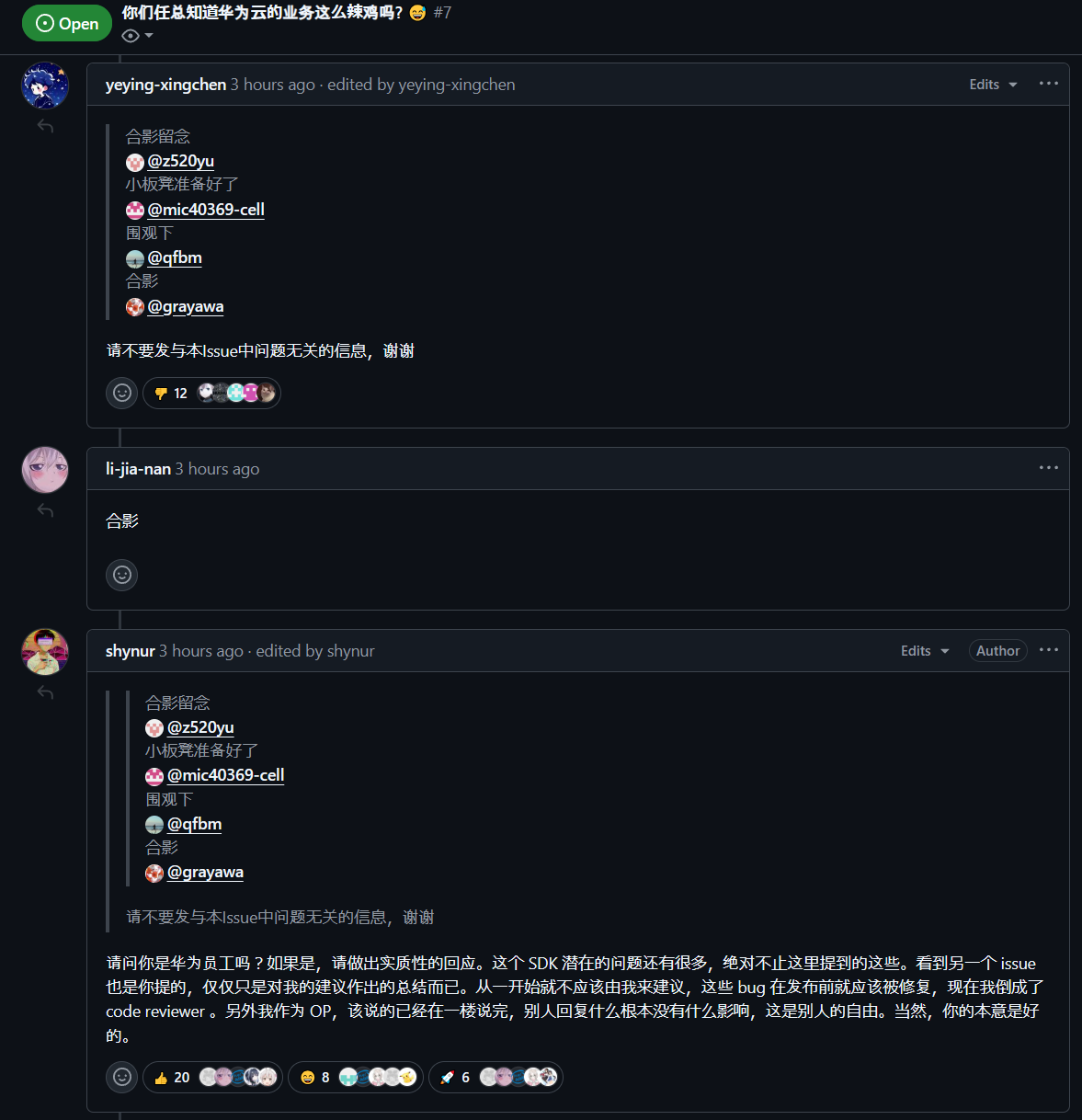Open the eye watch dropdown under title
The width and height of the screenshot is (1082, 1120).
click(137, 36)
